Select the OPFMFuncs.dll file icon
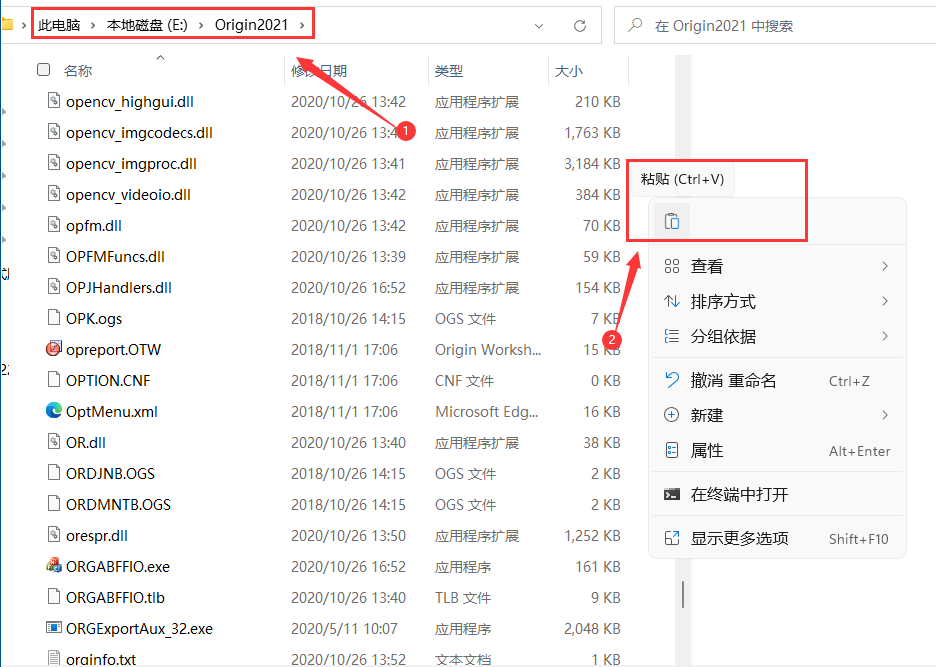This screenshot has width=936, height=667. pos(54,256)
